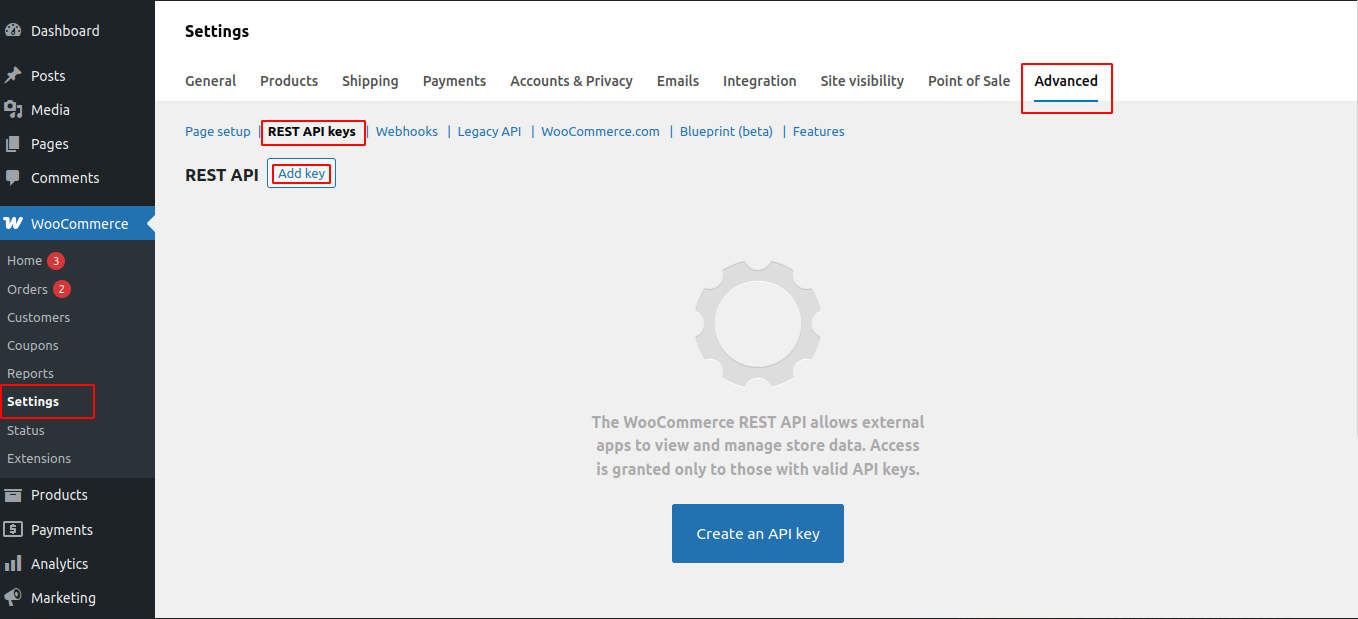Click the Payments dollar icon
This screenshot has width=1358, height=619.
pyautogui.click(x=13, y=530)
